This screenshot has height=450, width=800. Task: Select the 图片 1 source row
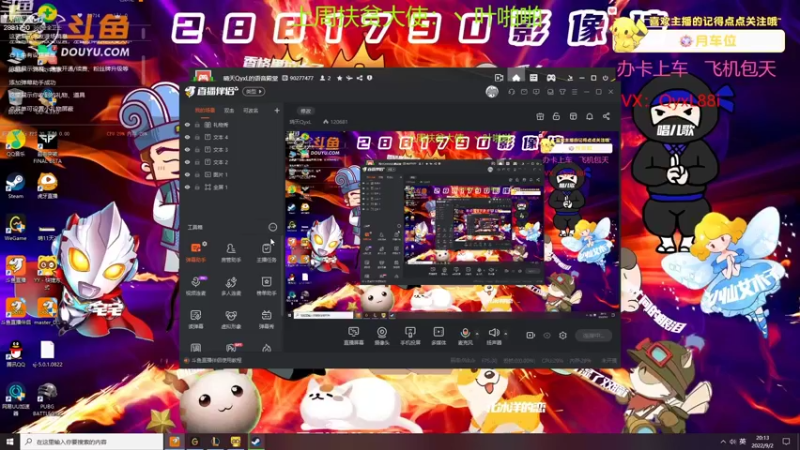coord(232,174)
